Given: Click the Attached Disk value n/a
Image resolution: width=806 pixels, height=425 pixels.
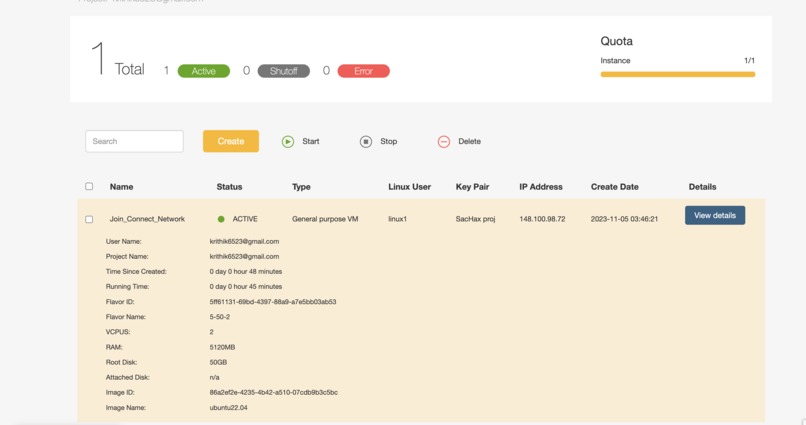Looking at the screenshot, I should tap(214, 377).
